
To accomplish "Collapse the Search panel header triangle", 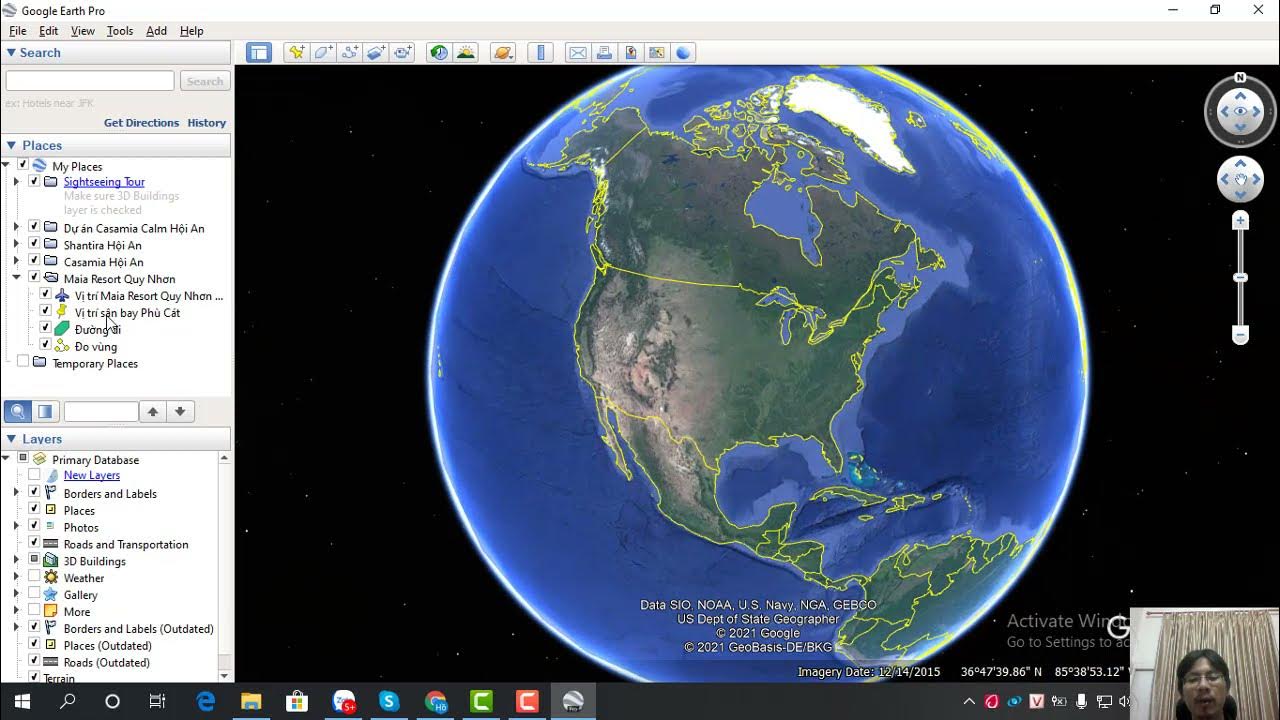I will click(x=11, y=53).
